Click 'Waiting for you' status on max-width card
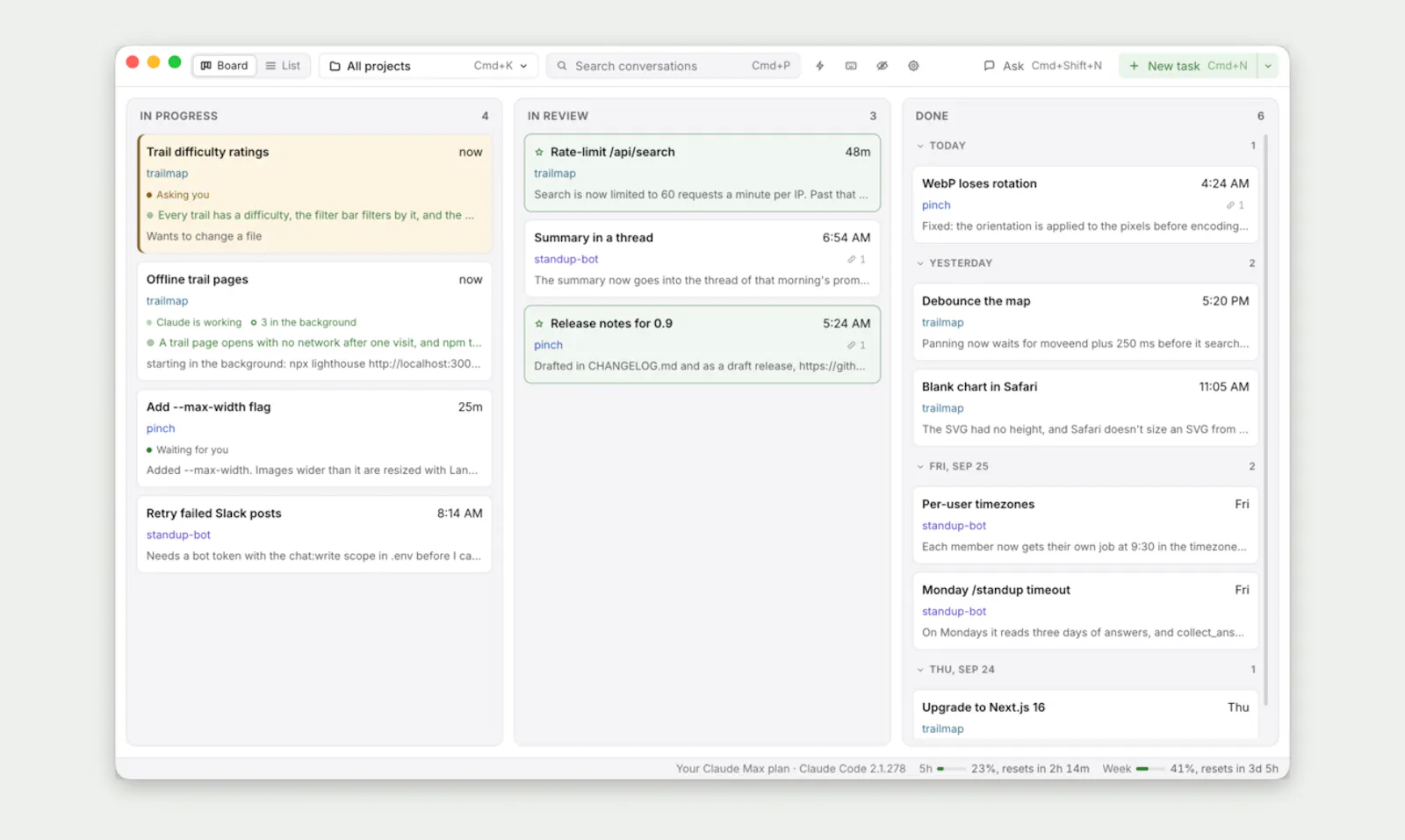 tap(192, 449)
